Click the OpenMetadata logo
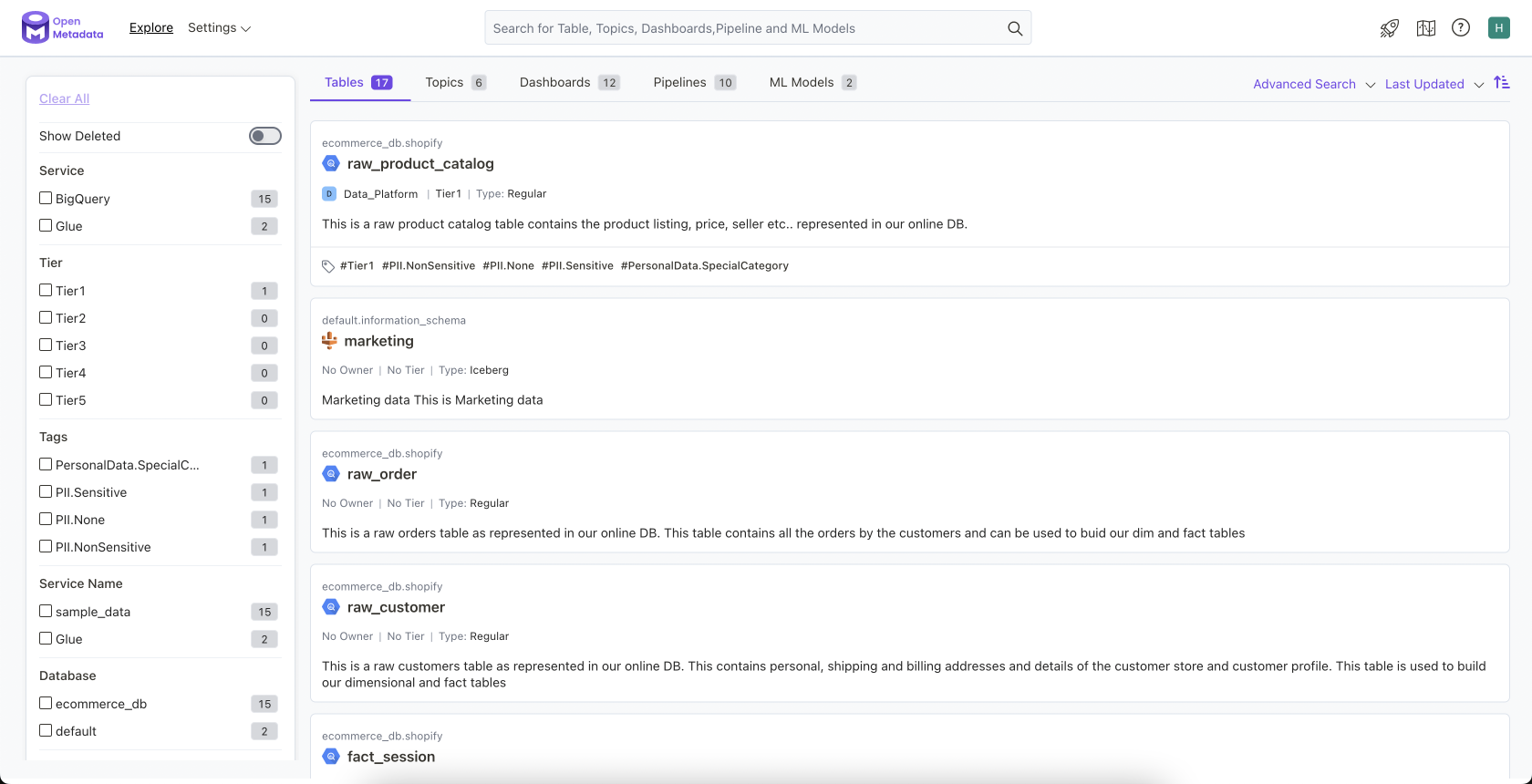 [x=62, y=27]
